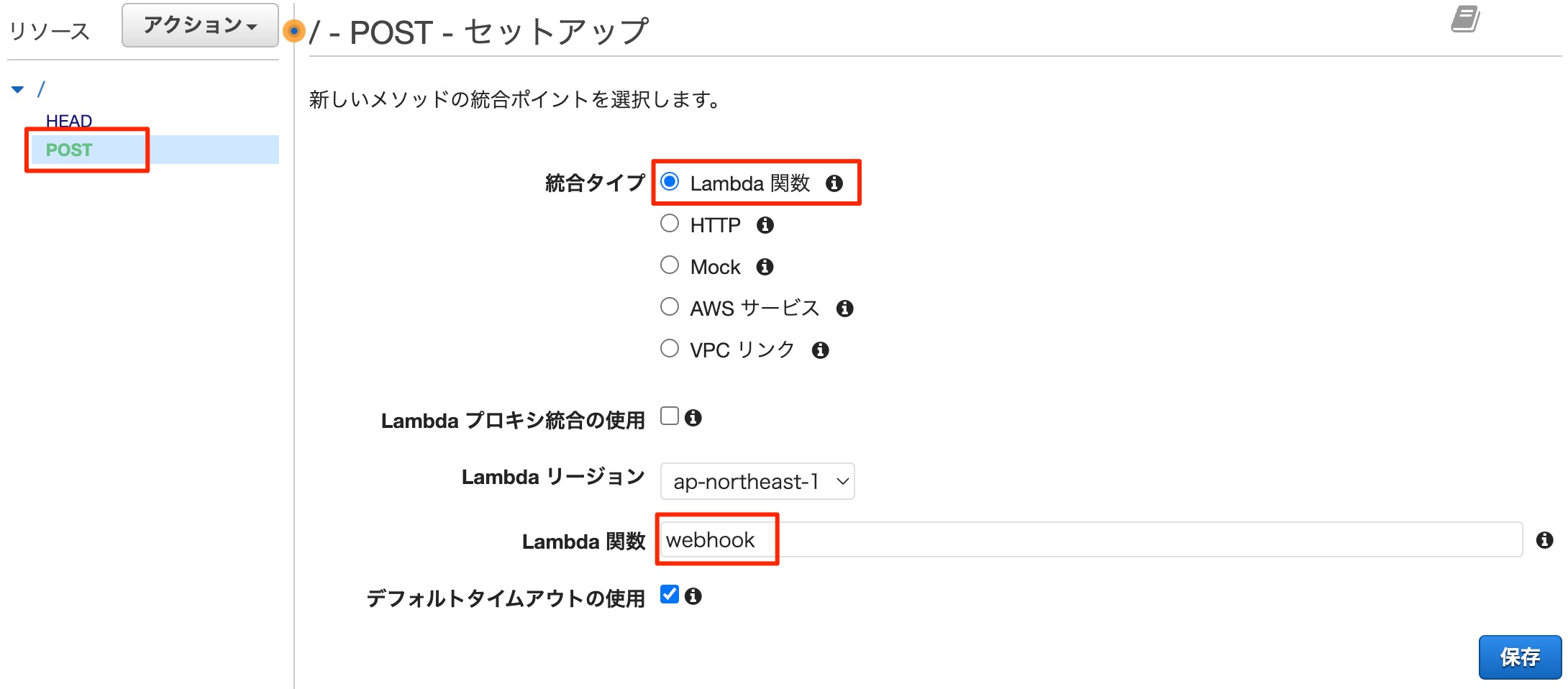
Task: Click the info icon next to AWS サービス
Action: tap(846, 309)
